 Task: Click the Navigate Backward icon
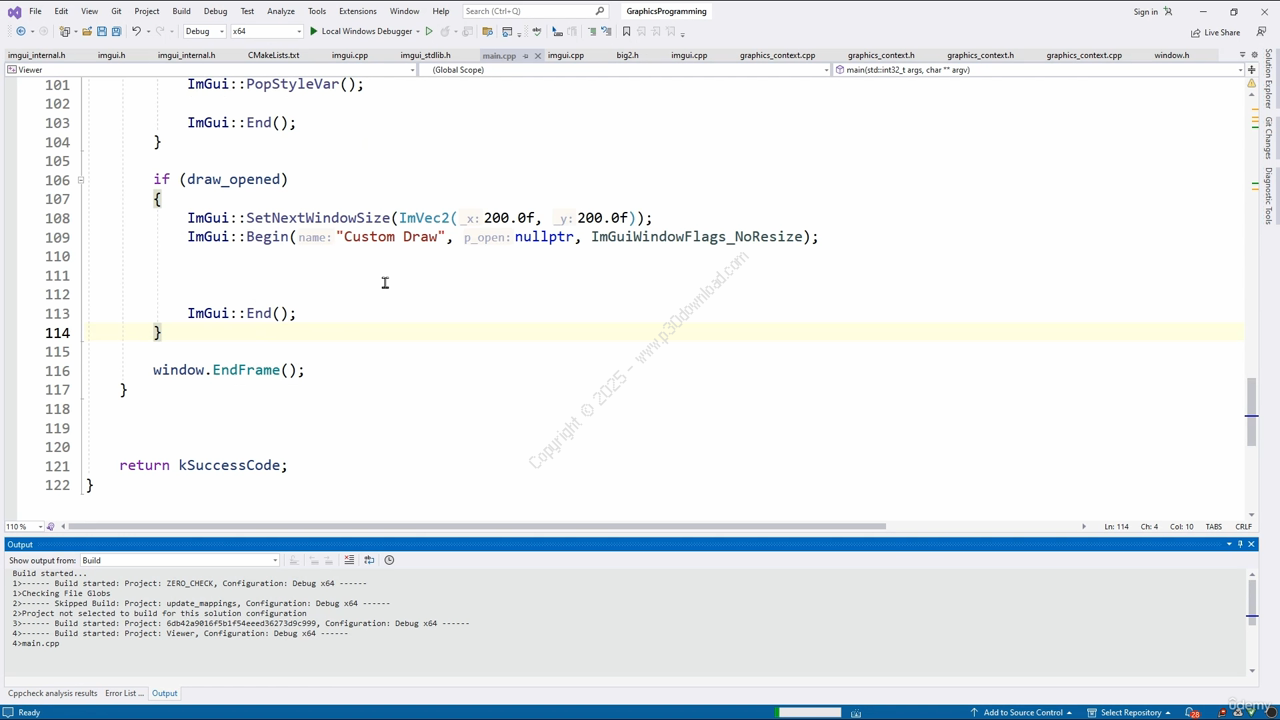pos(21,31)
